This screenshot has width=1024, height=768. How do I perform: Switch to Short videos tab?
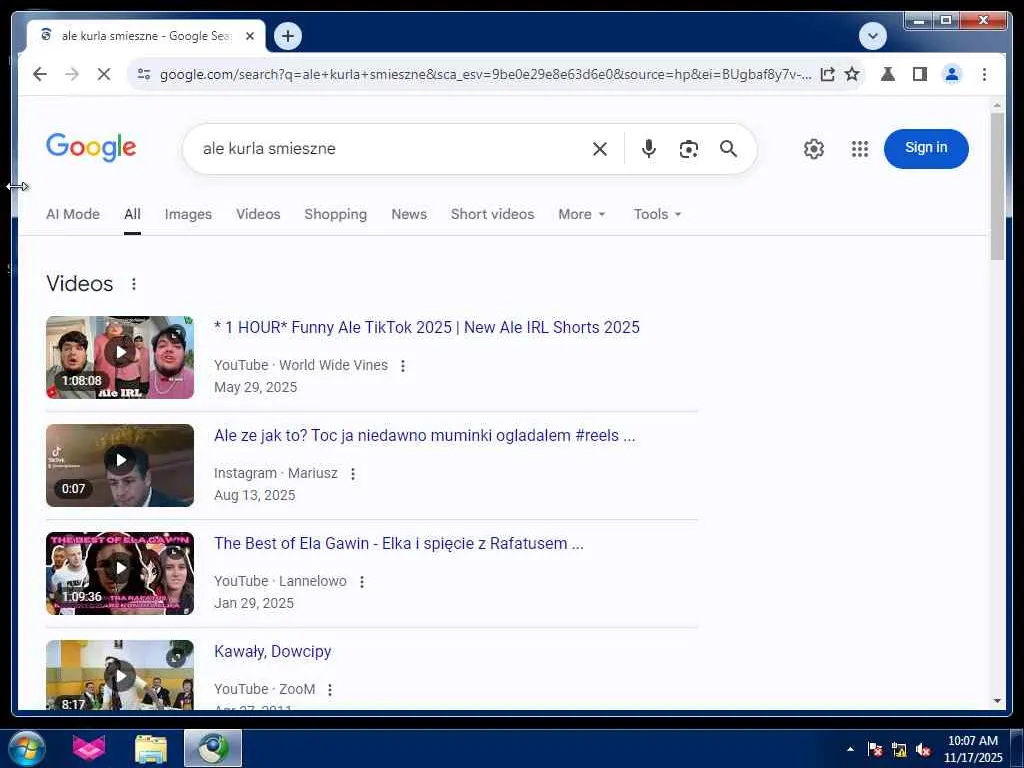[492, 214]
